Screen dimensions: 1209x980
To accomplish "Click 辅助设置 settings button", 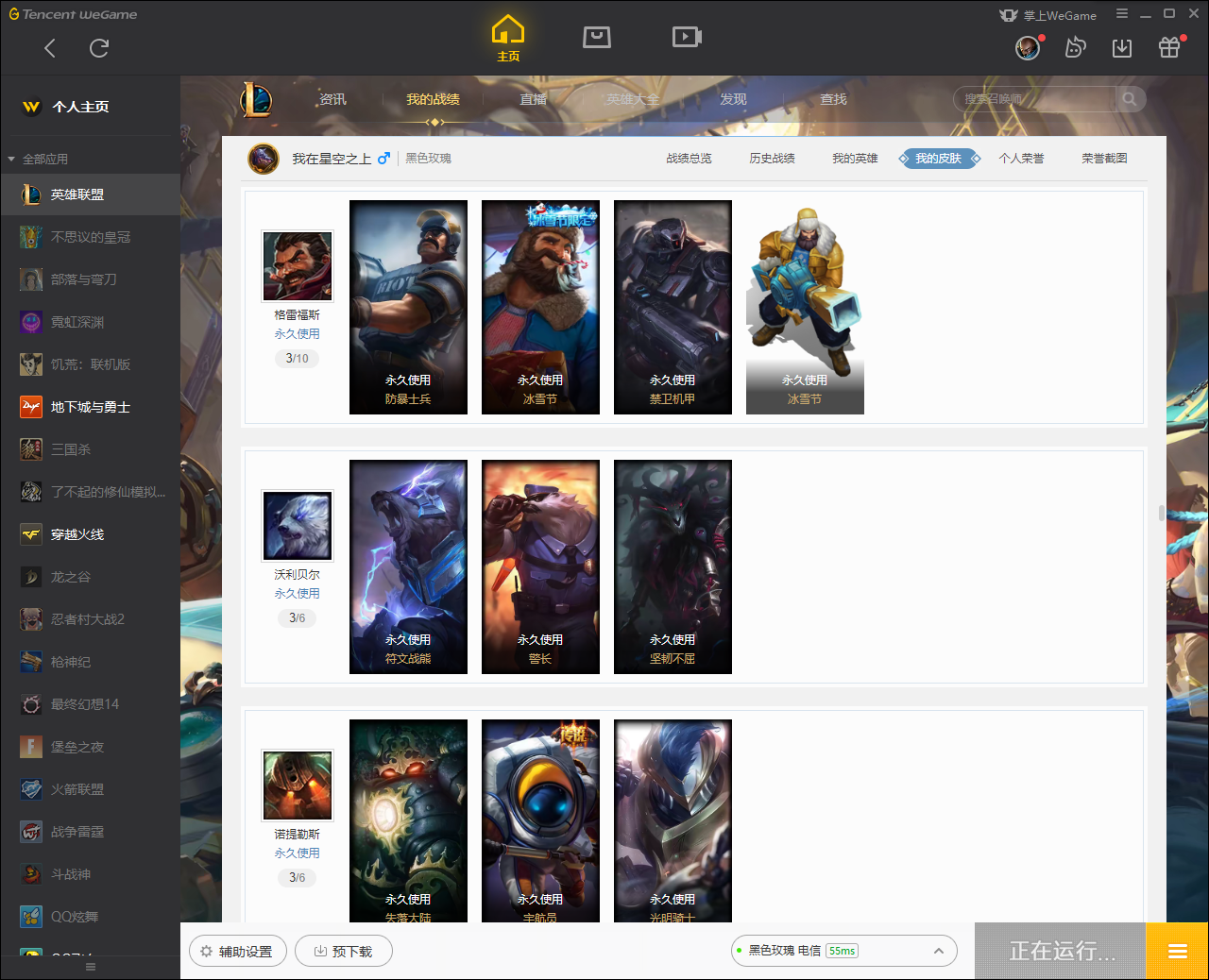I will (x=236, y=952).
